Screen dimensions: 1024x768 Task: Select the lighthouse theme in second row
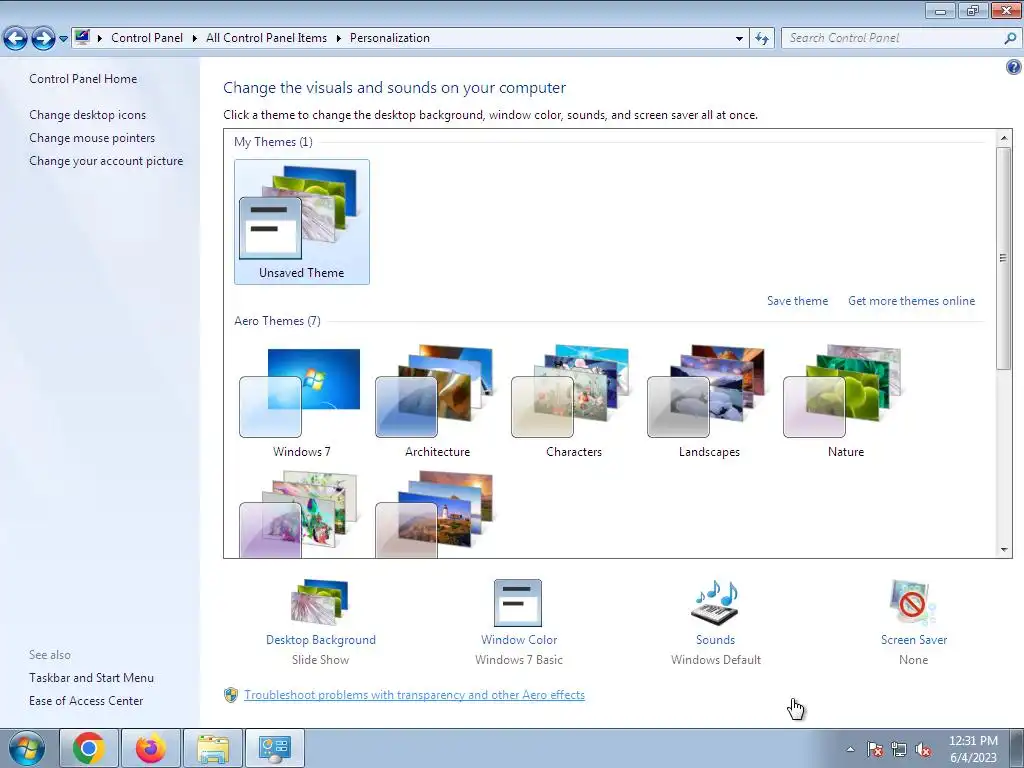click(435, 514)
